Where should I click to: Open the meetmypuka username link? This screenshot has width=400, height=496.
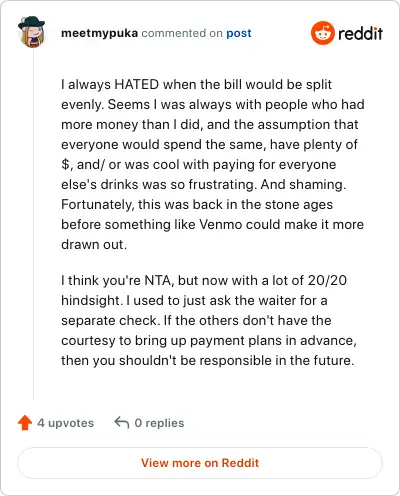point(99,33)
